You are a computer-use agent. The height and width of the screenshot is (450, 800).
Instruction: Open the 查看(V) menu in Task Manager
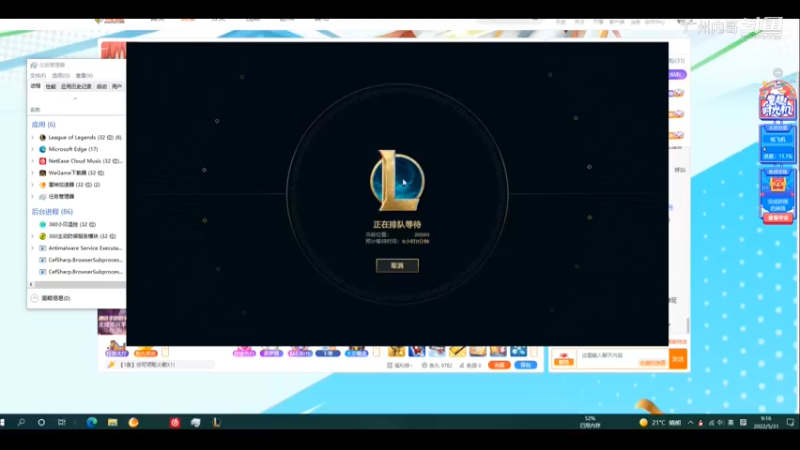pyautogui.click(x=84, y=76)
